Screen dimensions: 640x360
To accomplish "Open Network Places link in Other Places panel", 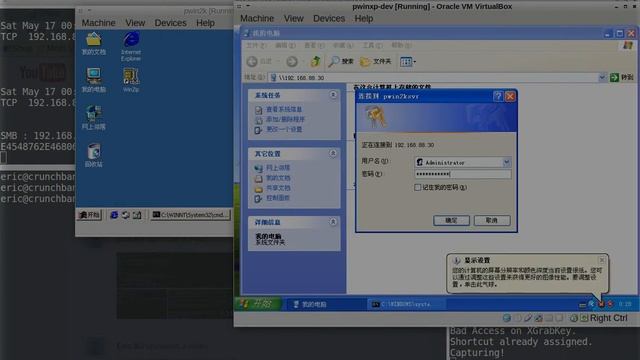I will (278, 168).
